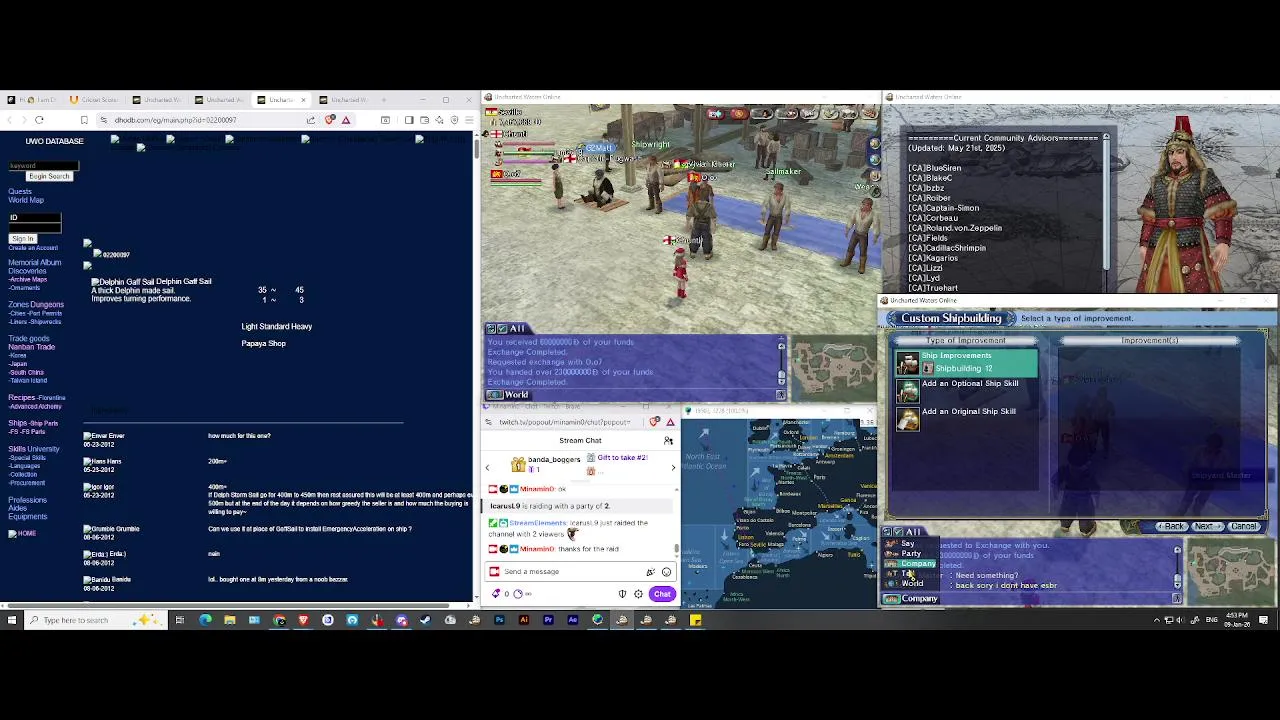This screenshot has height=720, width=1280.
Task: Select Say chat channel in popup
Action: (909, 544)
